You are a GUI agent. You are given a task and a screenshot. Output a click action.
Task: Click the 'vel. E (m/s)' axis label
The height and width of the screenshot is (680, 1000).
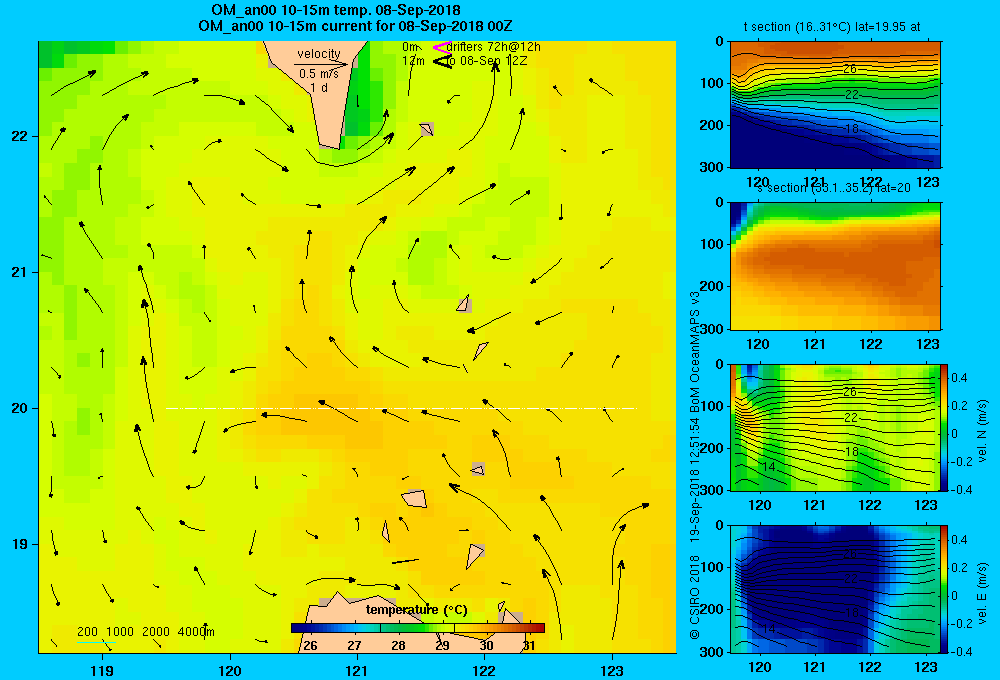pos(983,592)
